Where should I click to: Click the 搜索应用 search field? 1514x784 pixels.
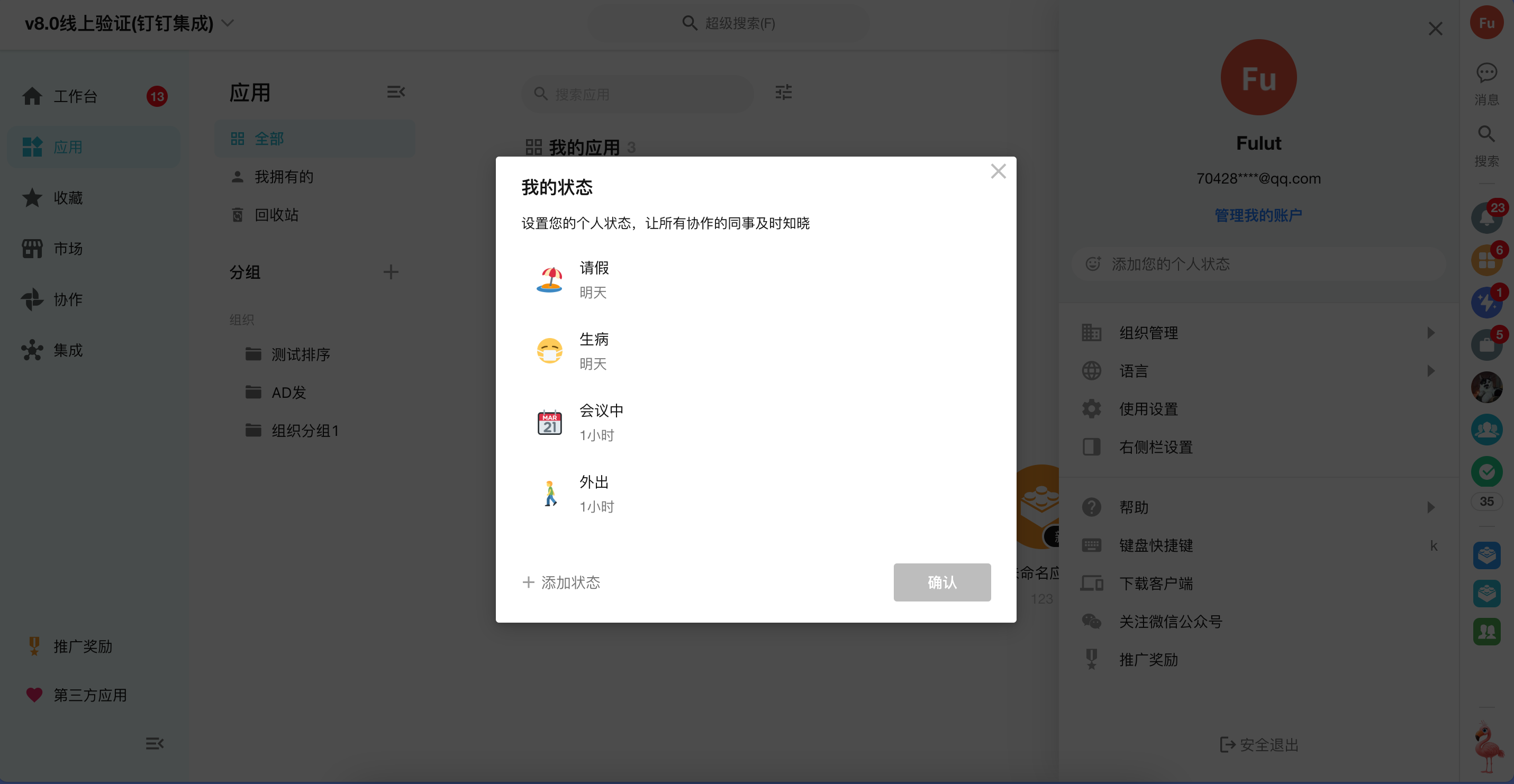tap(638, 94)
